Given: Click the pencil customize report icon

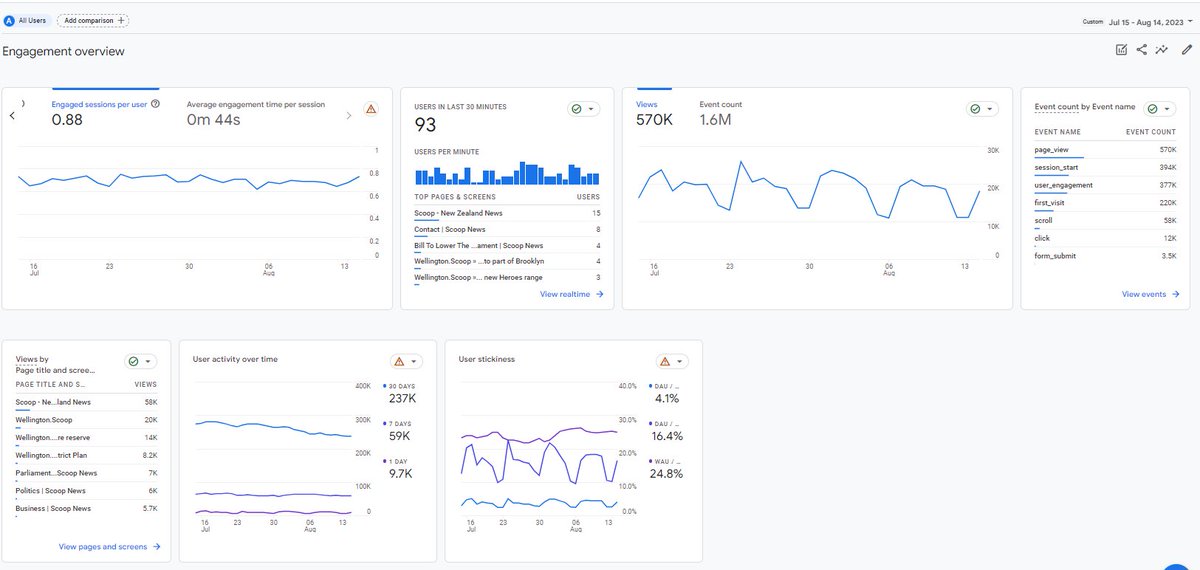Looking at the screenshot, I should (1186, 50).
